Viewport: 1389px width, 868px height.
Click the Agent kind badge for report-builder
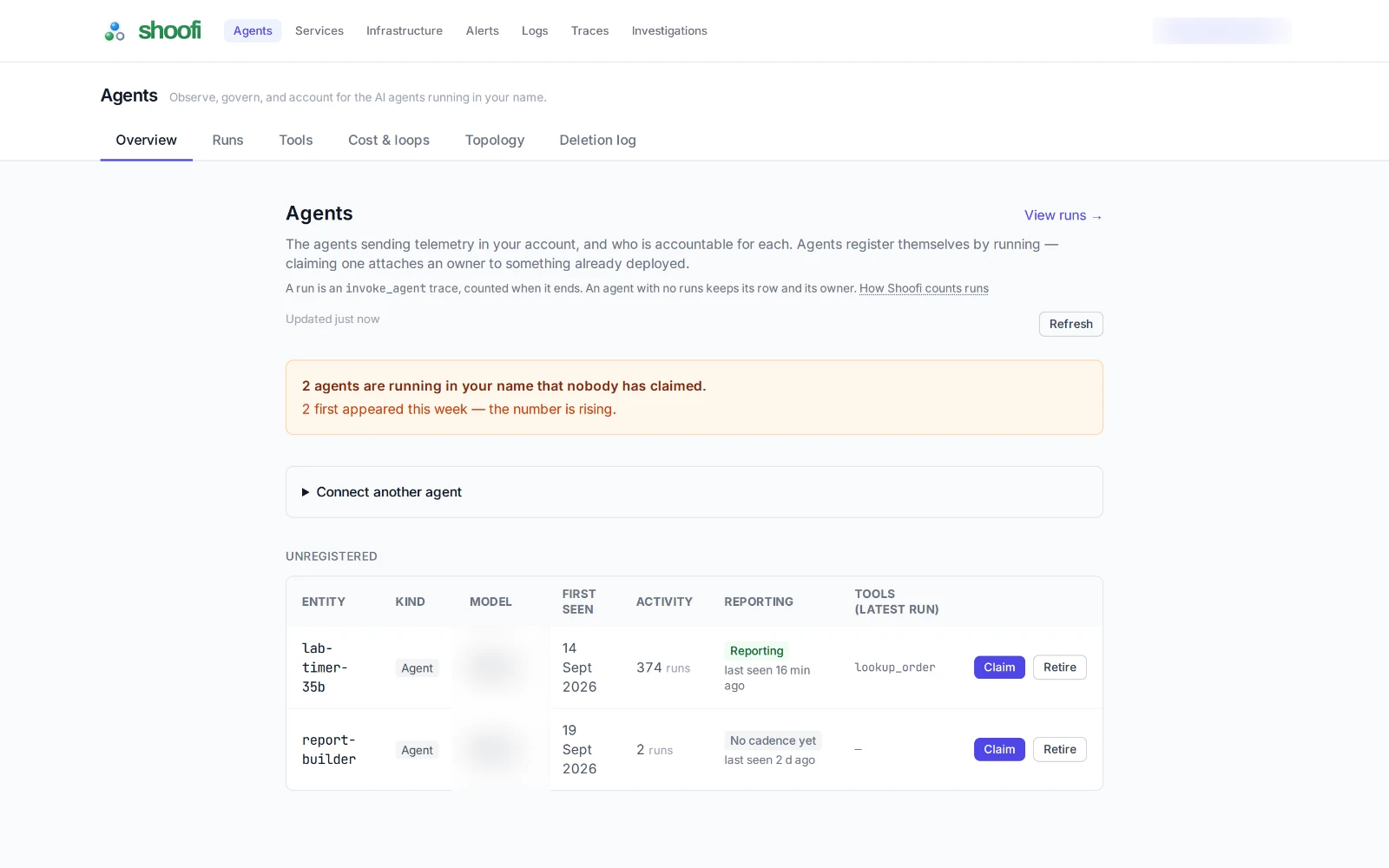coord(417,750)
